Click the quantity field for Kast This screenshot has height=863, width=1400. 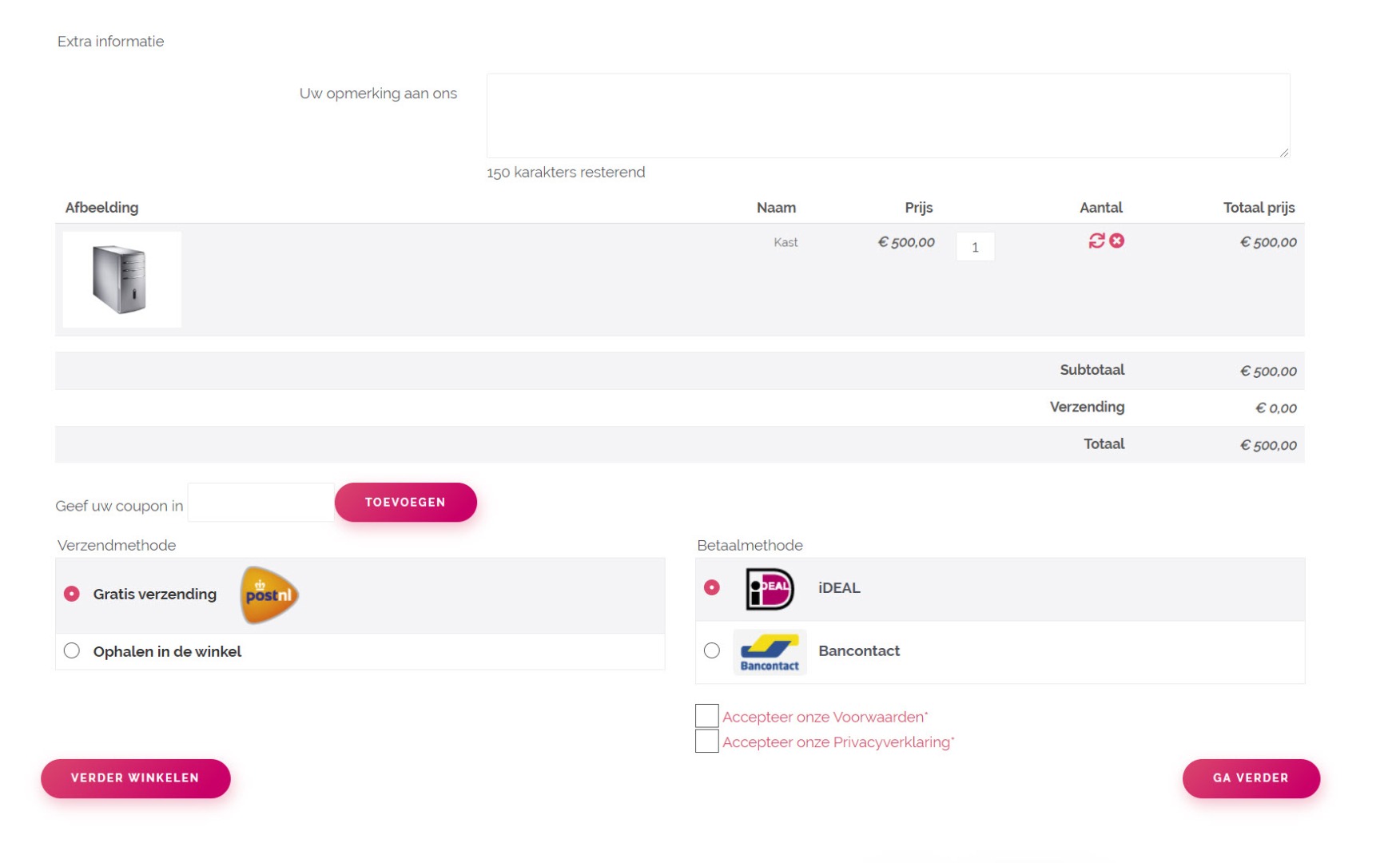coord(975,247)
